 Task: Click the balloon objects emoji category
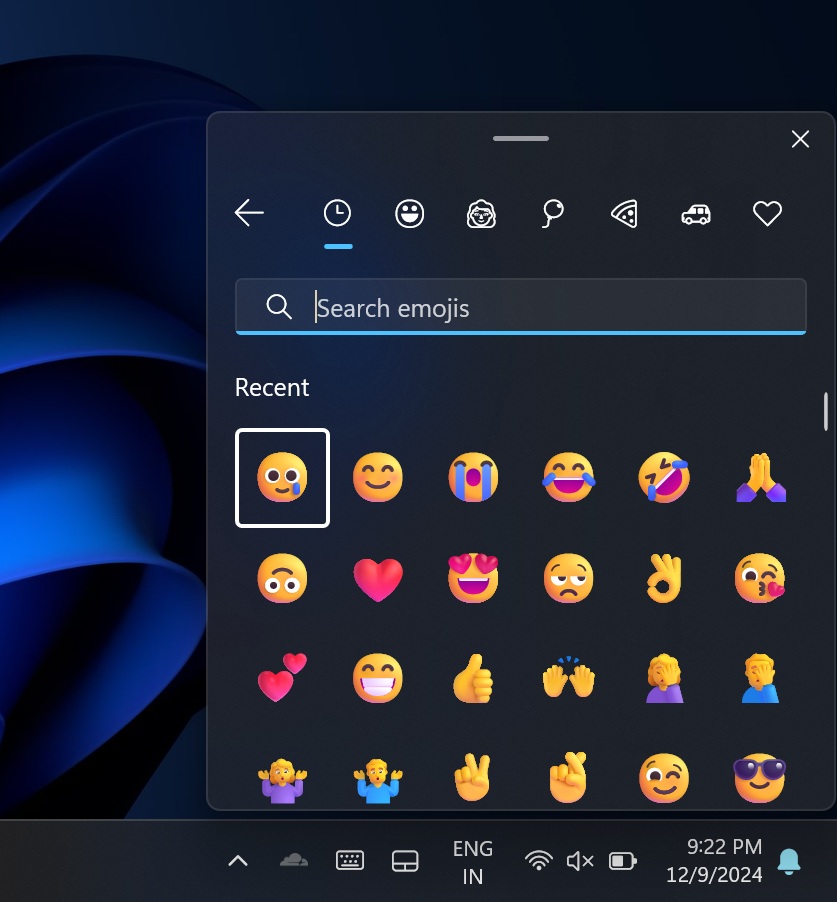(553, 213)
